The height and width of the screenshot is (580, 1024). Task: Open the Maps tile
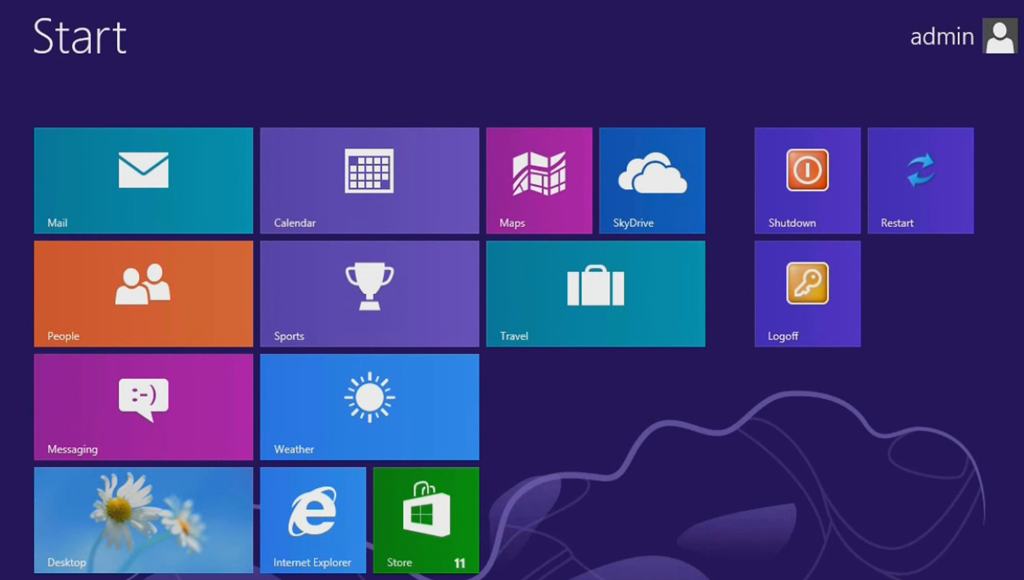point(539,180)
